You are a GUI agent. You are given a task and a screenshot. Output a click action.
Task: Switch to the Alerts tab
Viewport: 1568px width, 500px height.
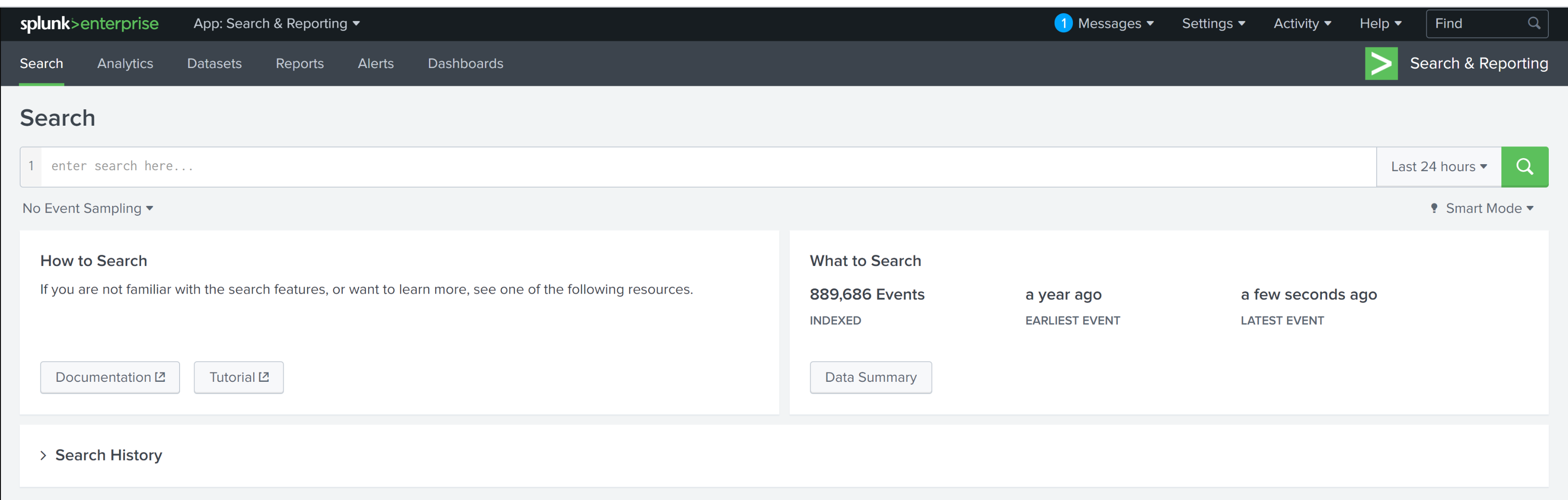pyautogui.click(x=376, y=63)
